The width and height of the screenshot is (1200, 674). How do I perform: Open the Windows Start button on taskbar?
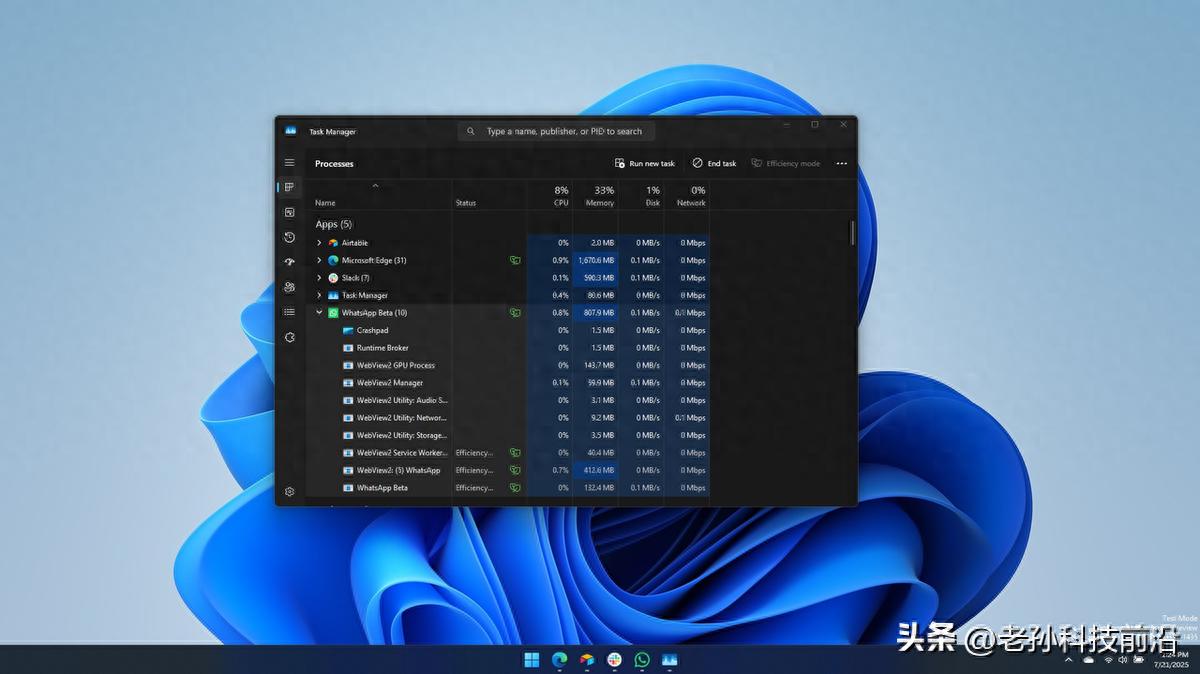point(531,660)
